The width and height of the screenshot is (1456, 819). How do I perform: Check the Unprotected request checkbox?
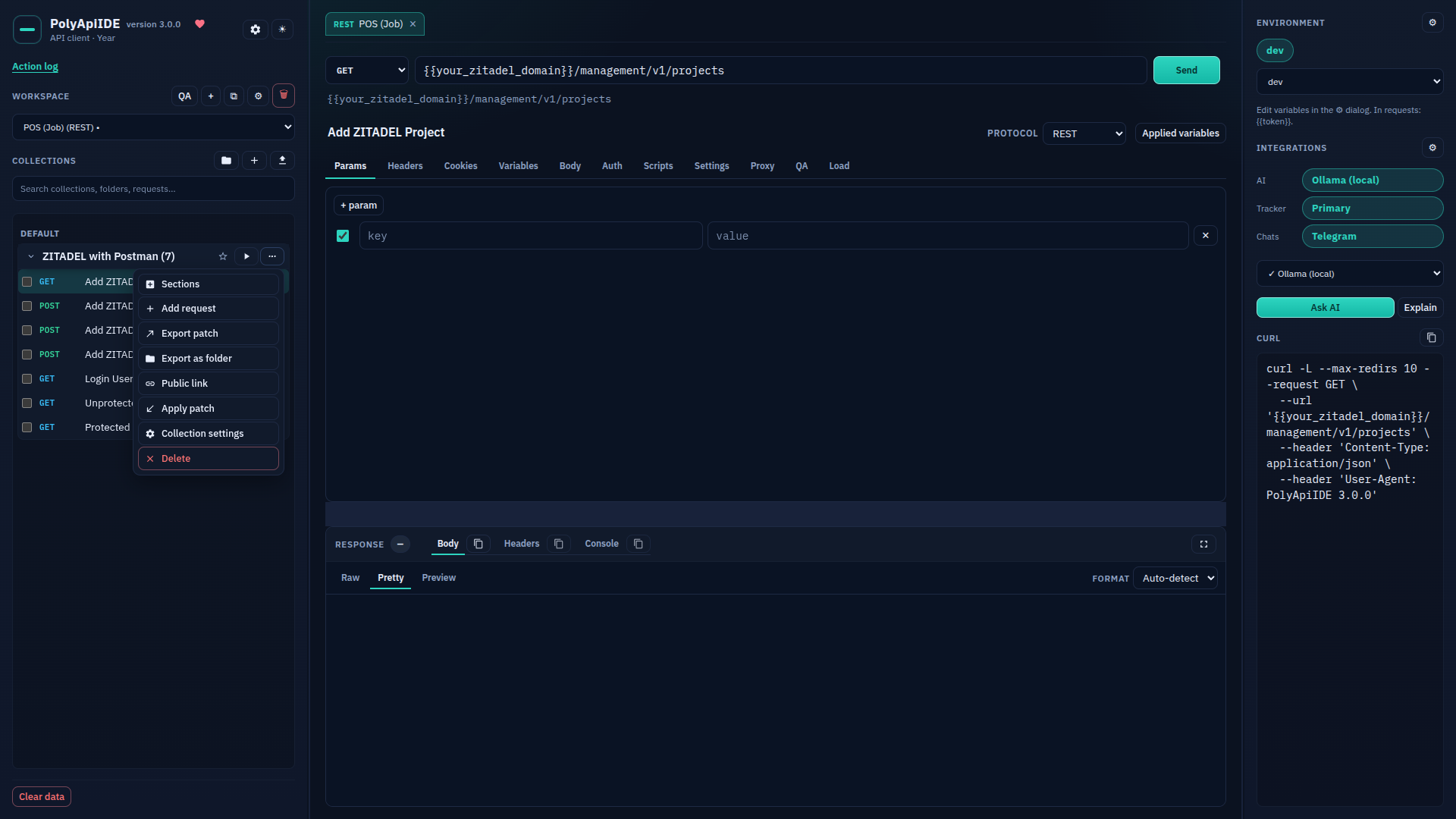[x=27, y=403]
